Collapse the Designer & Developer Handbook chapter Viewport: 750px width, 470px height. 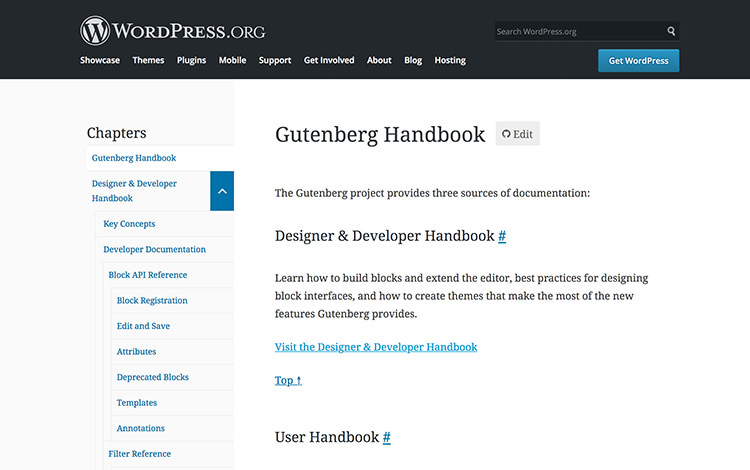click(x=222, y=191)
